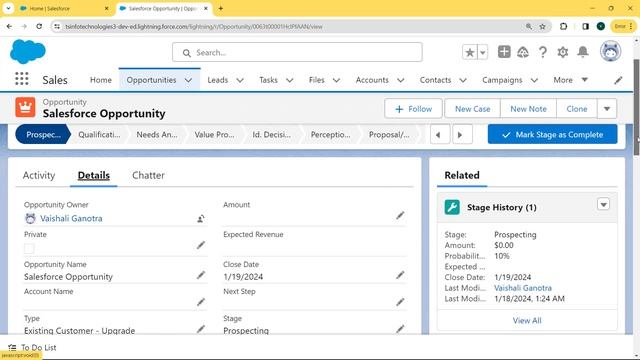Expand the Opportunities nav dropdown chevron

(x=188, y=80)
